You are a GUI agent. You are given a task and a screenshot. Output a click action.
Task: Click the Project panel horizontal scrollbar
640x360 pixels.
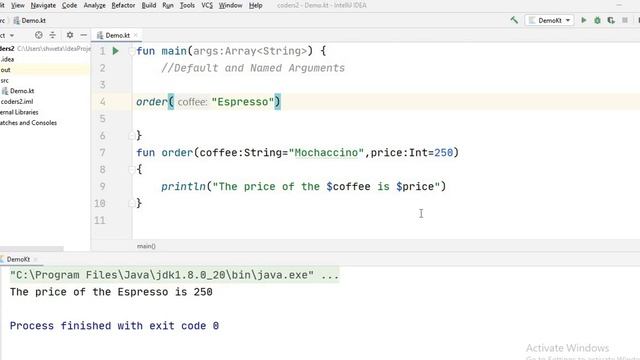32,249
